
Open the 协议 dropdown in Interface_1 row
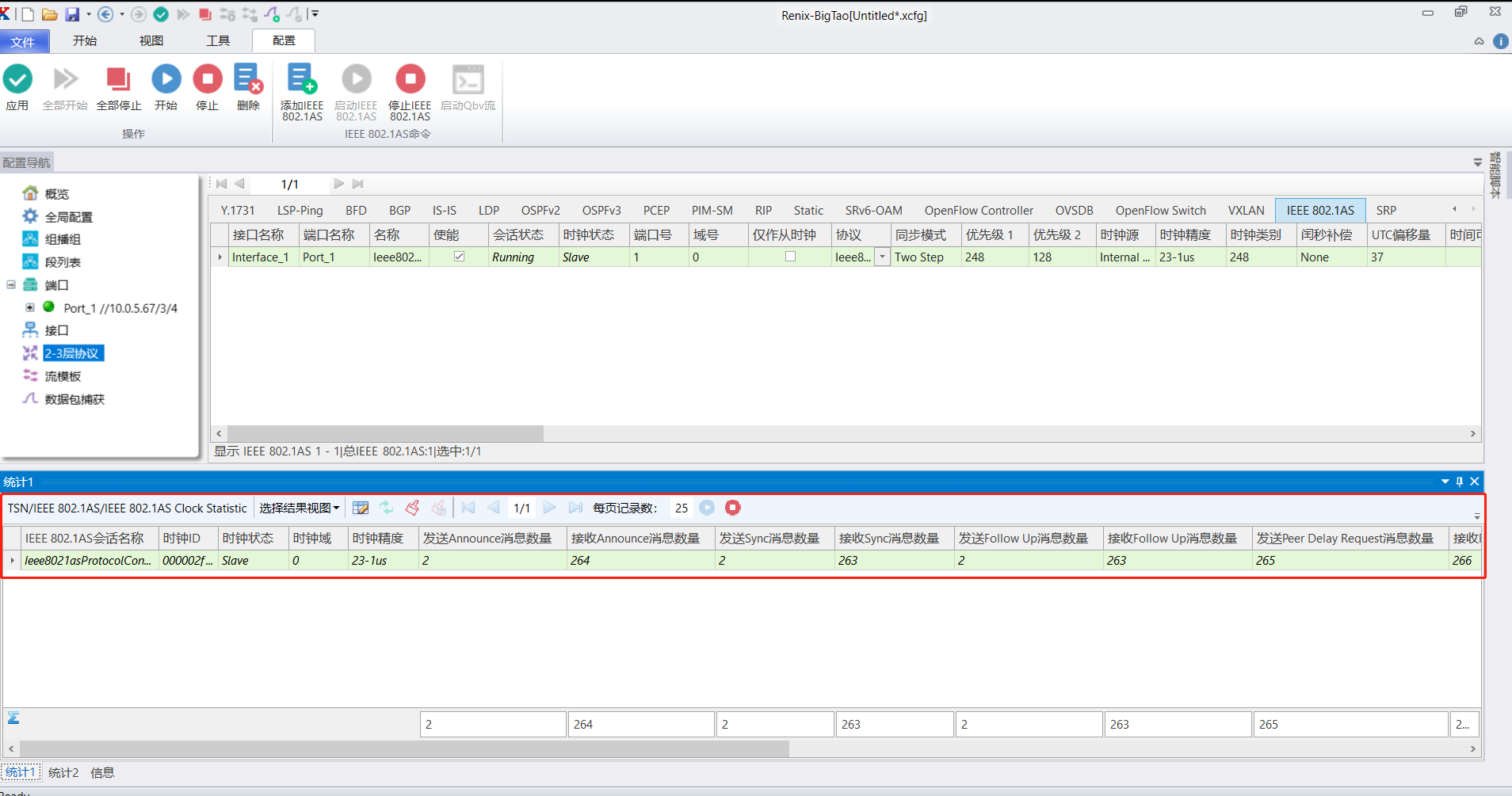[x=882, y=257]
